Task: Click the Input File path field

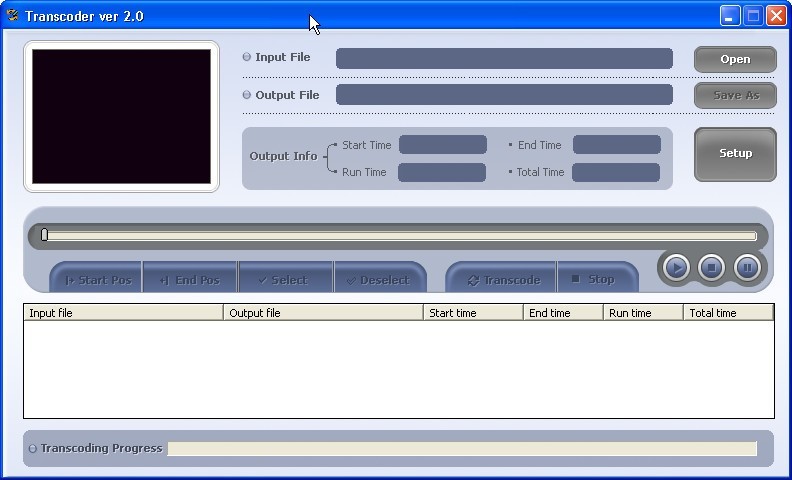Action: [504, 58]
